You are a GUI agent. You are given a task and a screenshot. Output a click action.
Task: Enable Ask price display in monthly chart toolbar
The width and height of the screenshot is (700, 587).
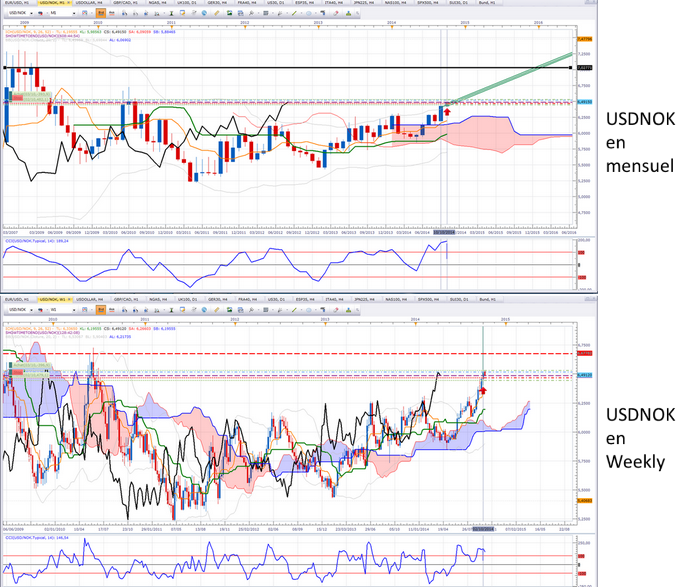pos(112,13)
